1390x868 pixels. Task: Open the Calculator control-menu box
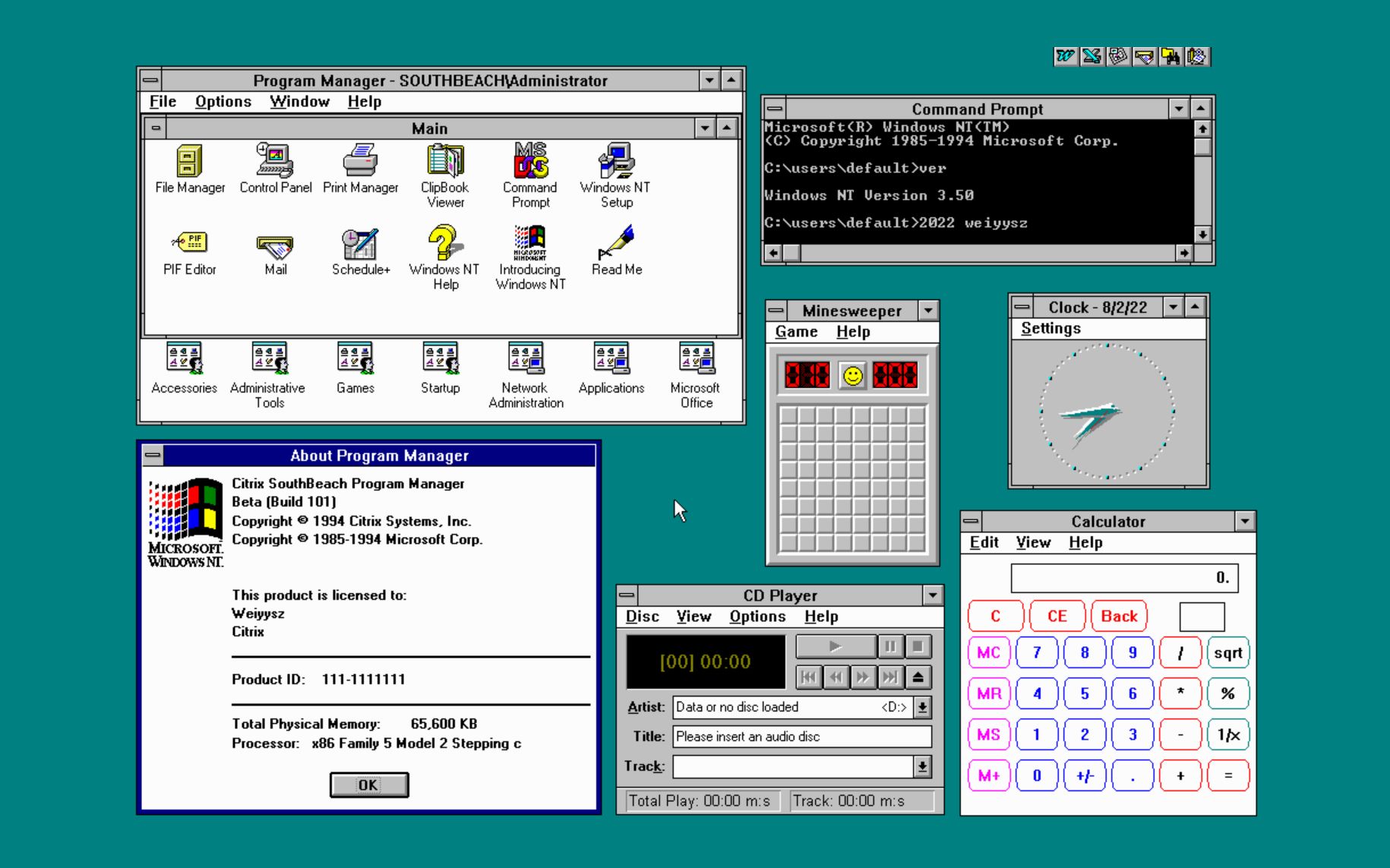(x=972, y=521)
